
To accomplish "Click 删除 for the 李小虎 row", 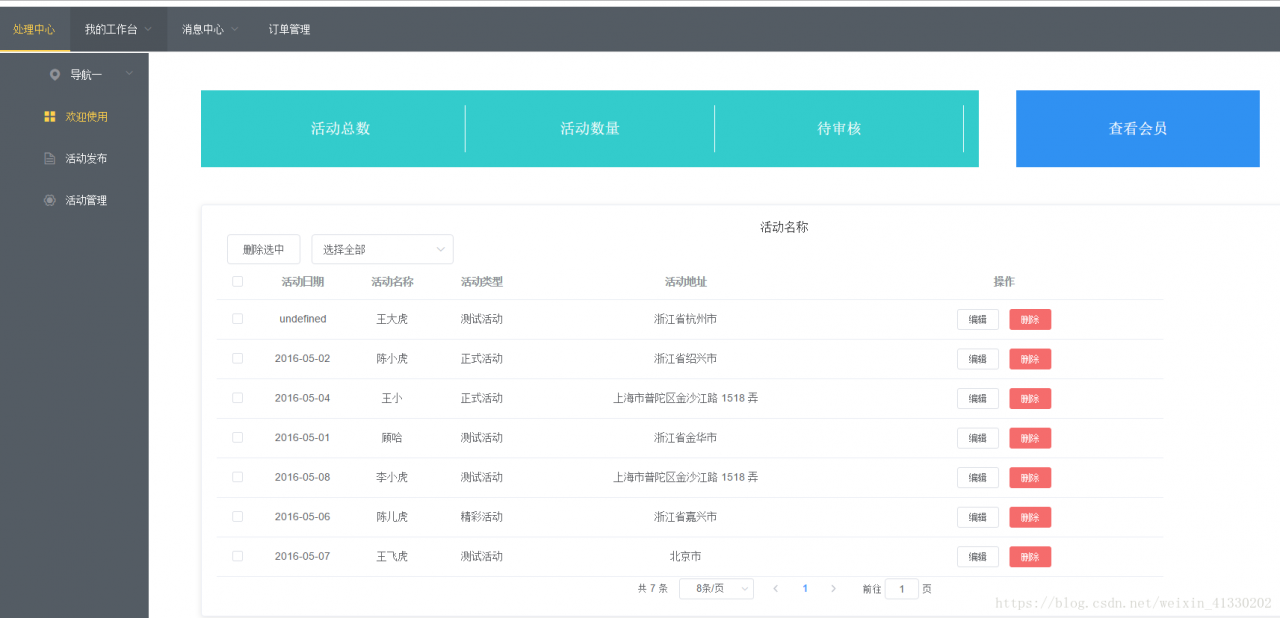I will click(x=1030, y=477).
